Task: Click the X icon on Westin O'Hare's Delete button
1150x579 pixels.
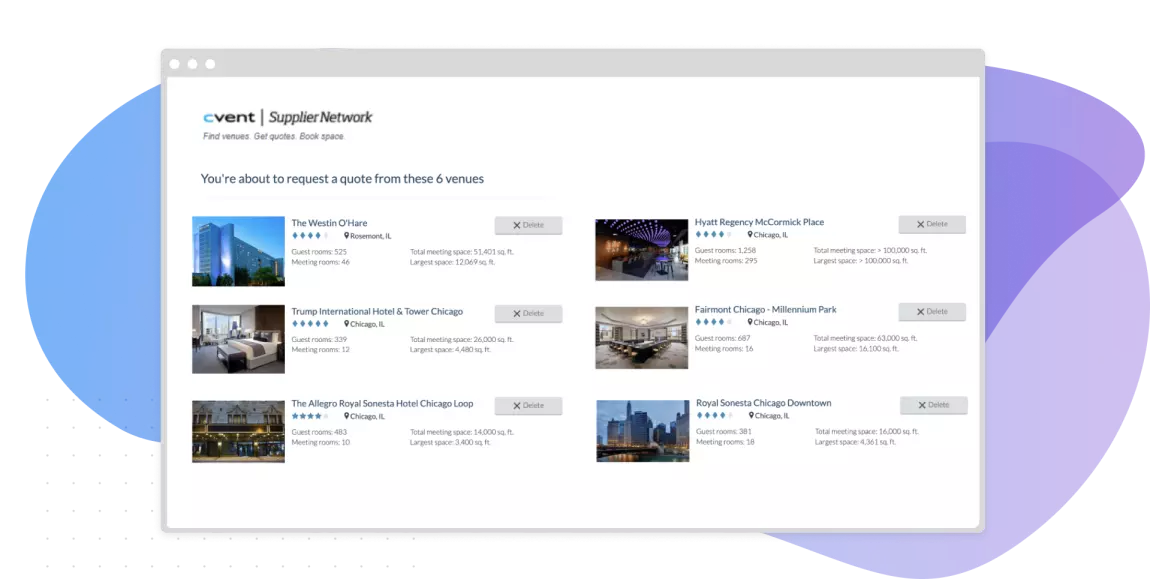Action: tap(515, 225)
